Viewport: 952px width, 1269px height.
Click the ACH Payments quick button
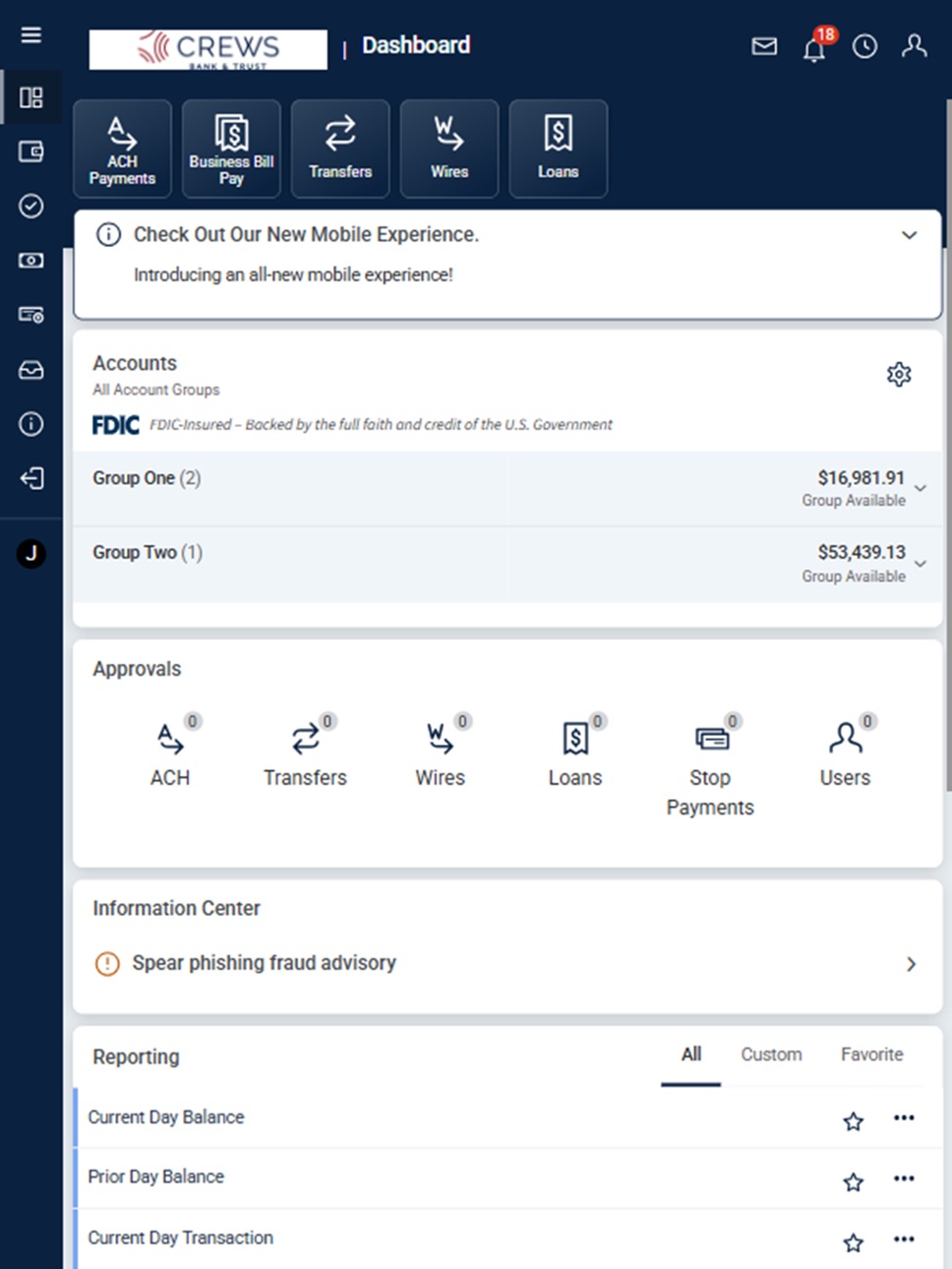pyautogui.click(x=122, y=149)
